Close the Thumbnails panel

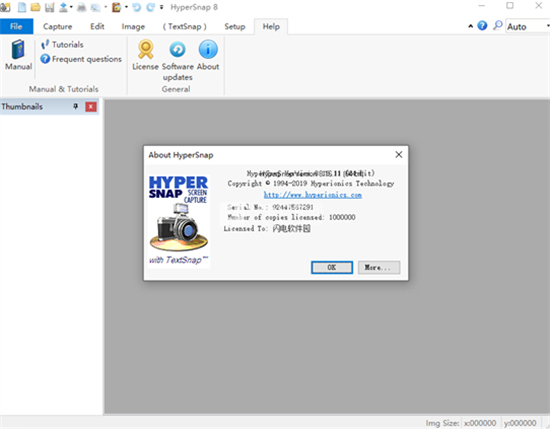point(91,107)
